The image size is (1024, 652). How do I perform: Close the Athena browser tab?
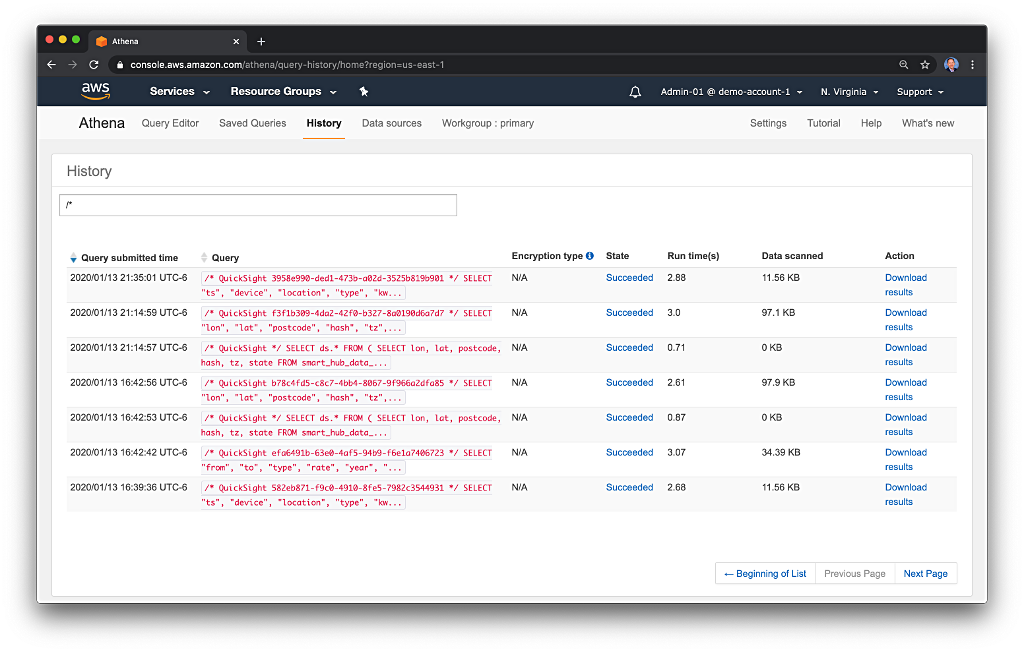[236, 41]
